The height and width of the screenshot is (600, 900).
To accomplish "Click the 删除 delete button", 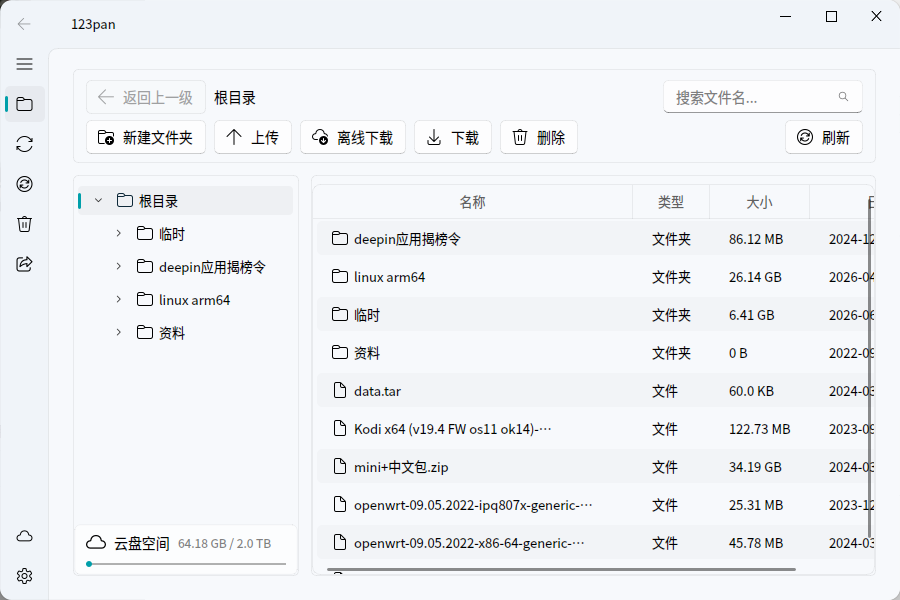I will click(x=539, y=138).
